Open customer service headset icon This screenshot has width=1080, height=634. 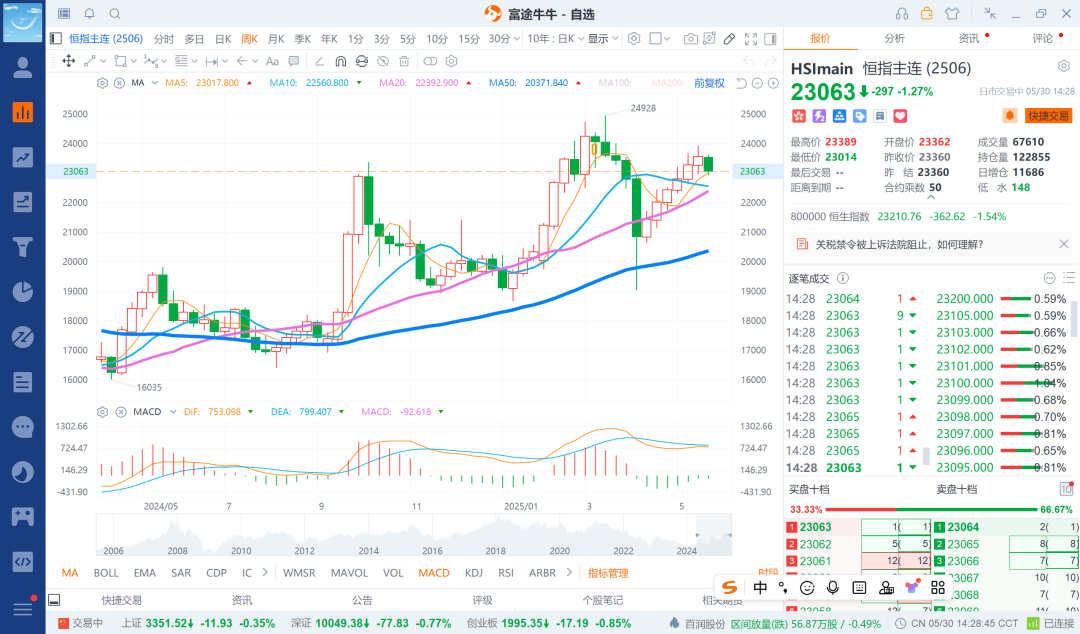tap(902, 13)
